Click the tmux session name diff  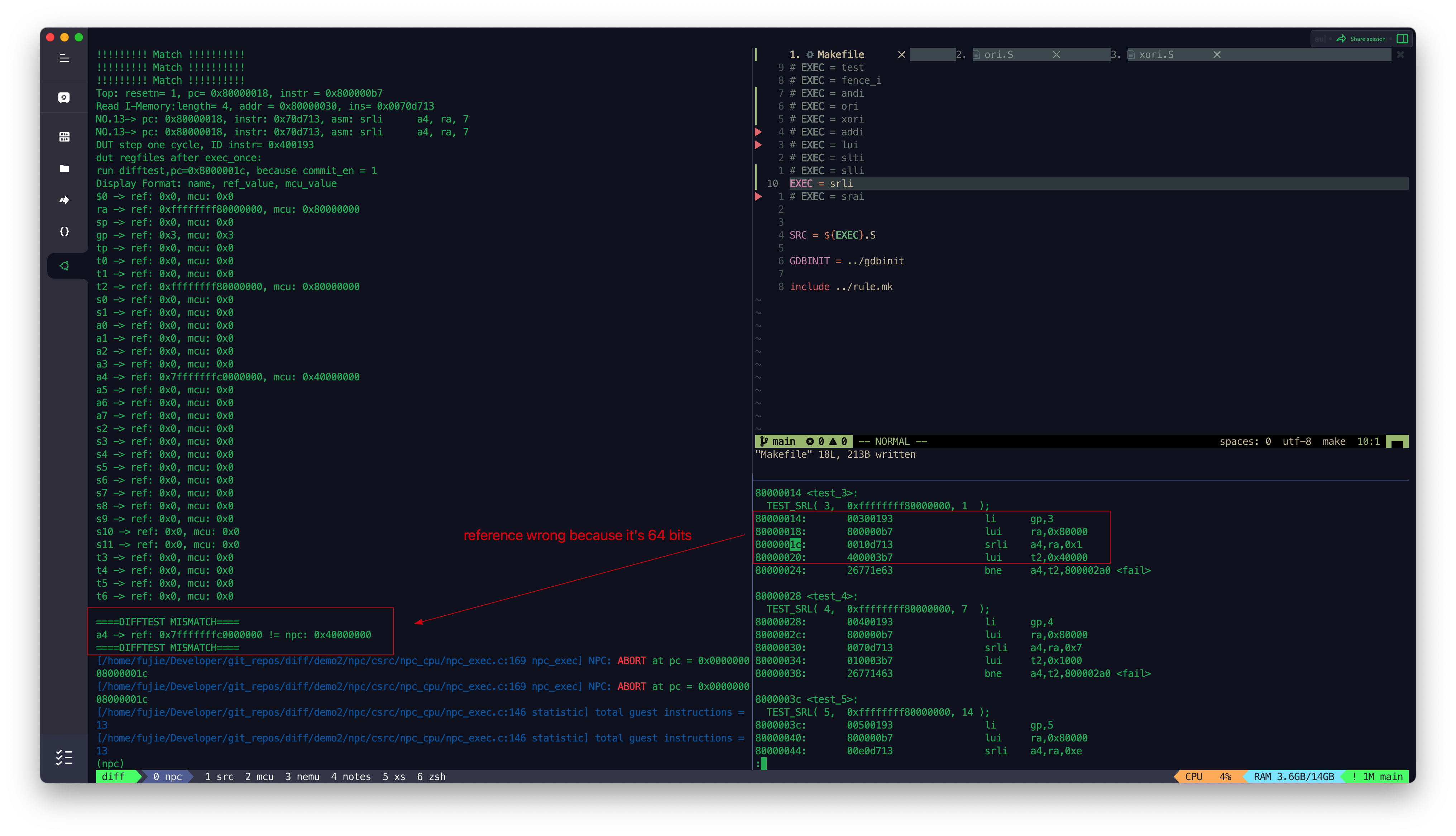(113, 777)
